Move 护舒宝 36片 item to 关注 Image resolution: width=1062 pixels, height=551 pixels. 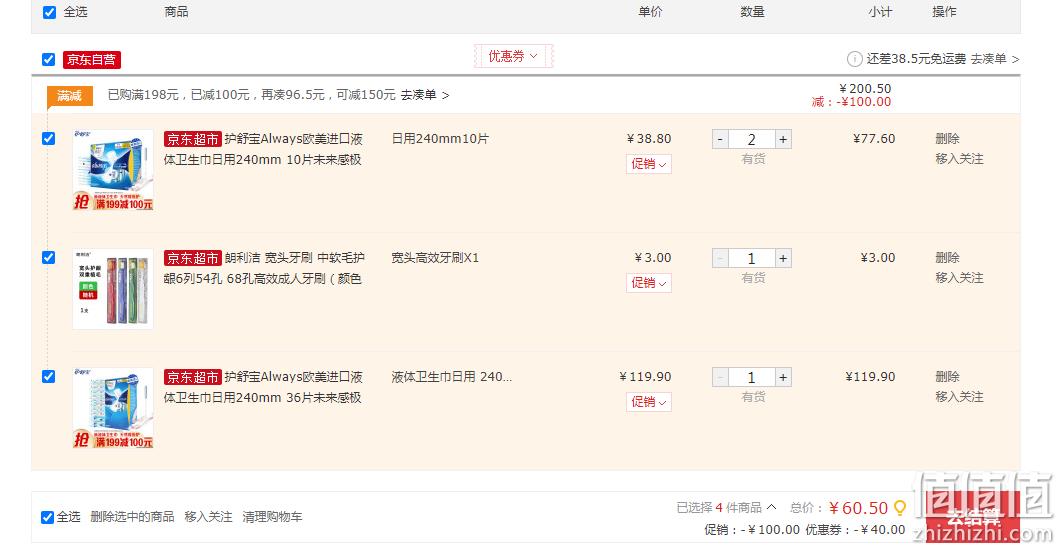[959, 397]
